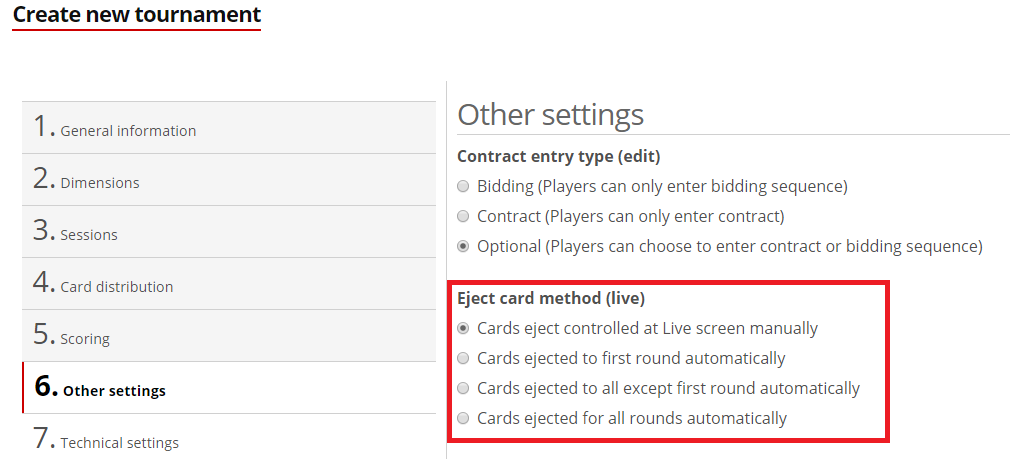Select manual Live screen eject radio button

click(x=463, y=328)
